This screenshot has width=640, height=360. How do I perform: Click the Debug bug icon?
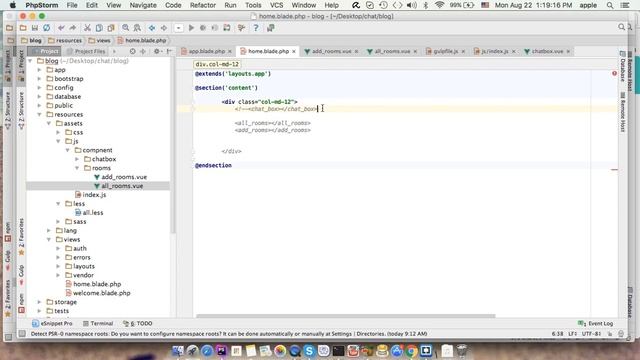(x=203, y=28)
